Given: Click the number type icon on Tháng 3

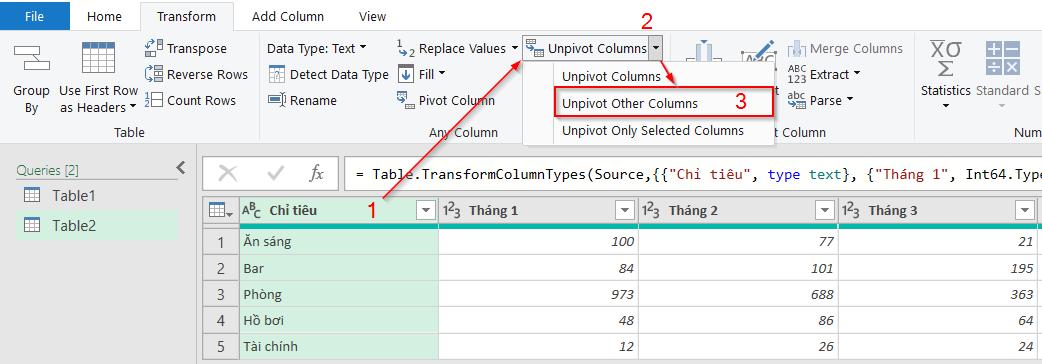Looking at the screenshot, I should pos(851,211).
